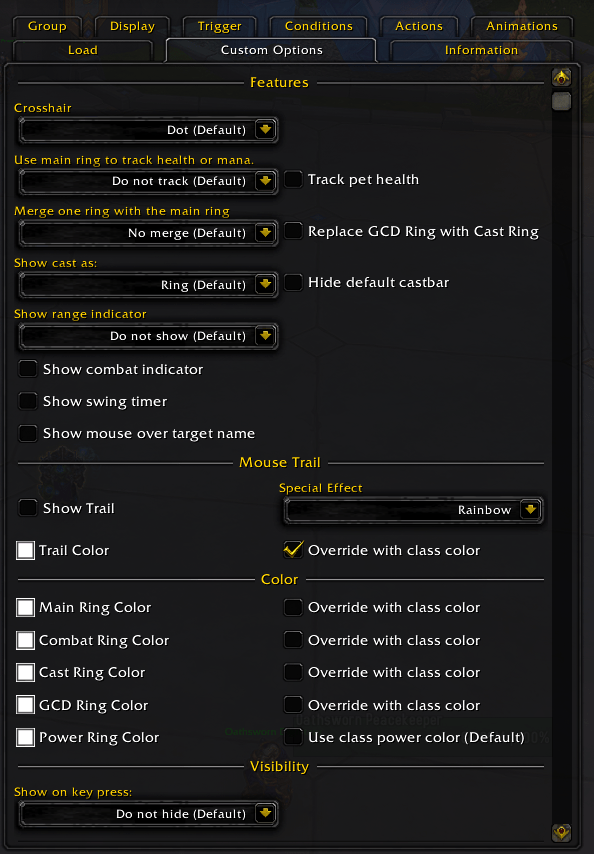
Task: Click the Show cast as dropdown arrow
Action: pyautogui.click(x=265, y=284)
